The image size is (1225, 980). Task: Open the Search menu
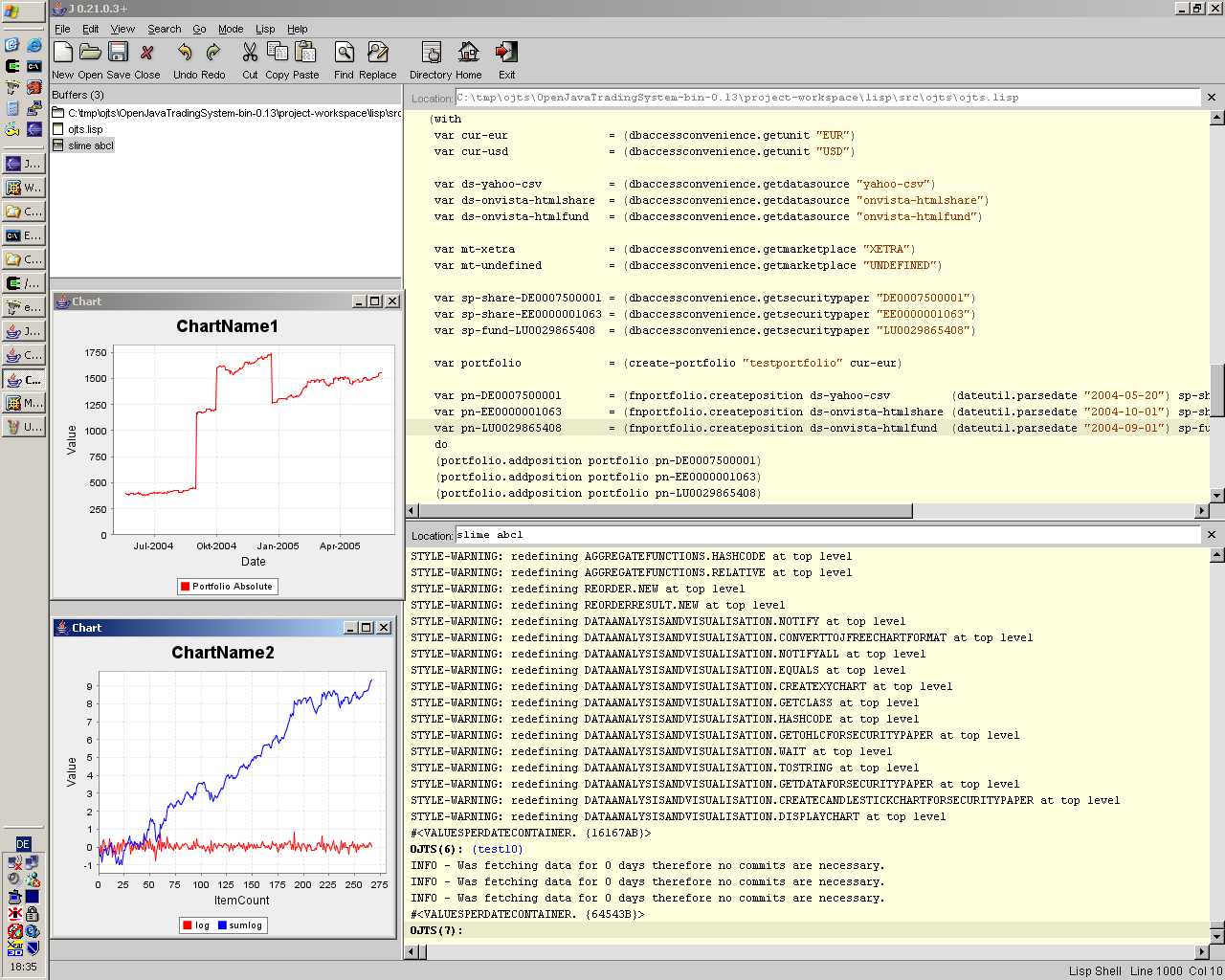164,29
